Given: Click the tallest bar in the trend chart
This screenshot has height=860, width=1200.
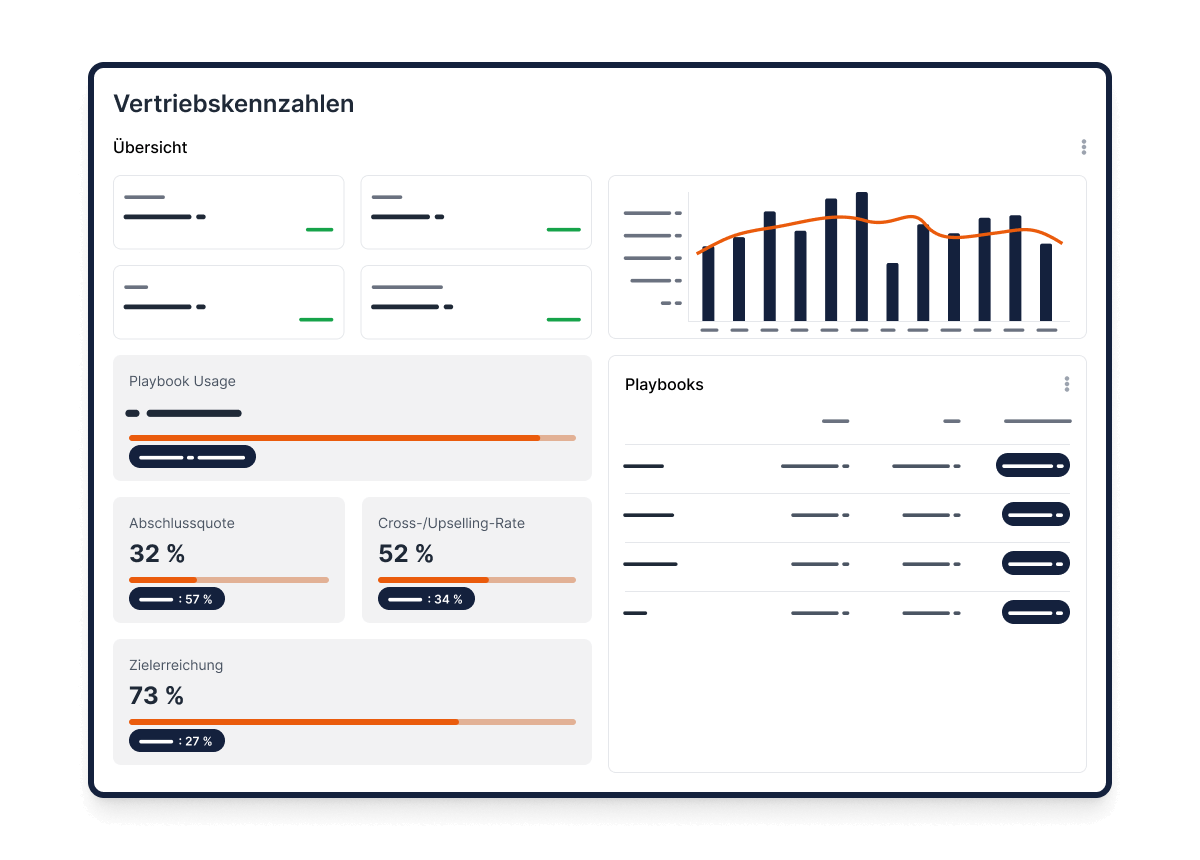Looking at the screenshot, I should (862, 255).
